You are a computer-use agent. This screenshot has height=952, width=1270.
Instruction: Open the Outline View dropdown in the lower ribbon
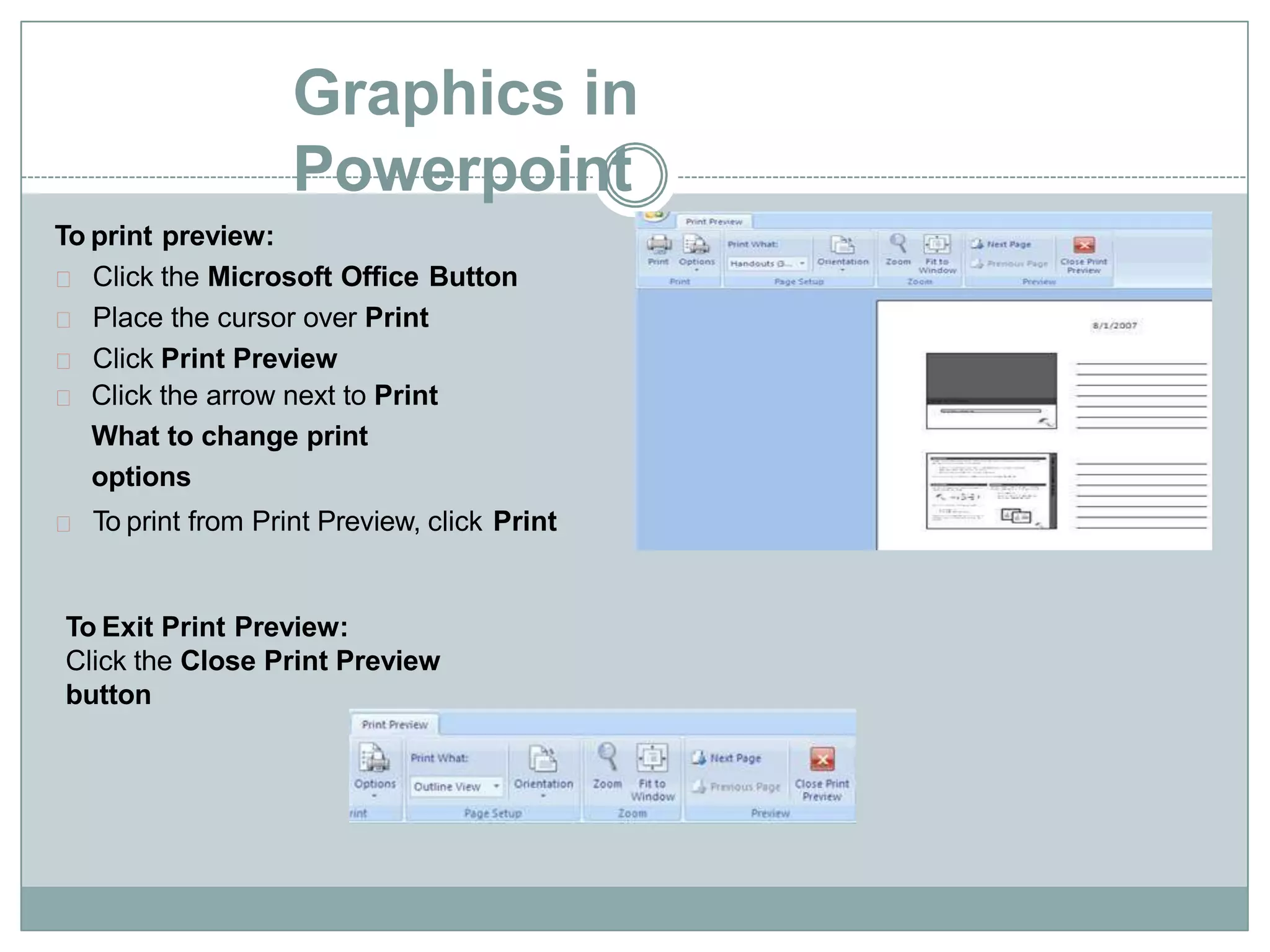pyautogui.click(x=457, y=787)
